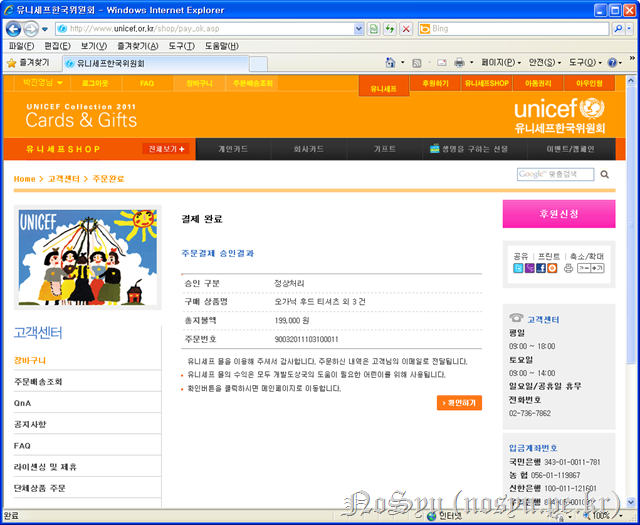Open 주문배송조회 in the left sidebar
This screenshot has width=640, height=525.
(38, 382)
